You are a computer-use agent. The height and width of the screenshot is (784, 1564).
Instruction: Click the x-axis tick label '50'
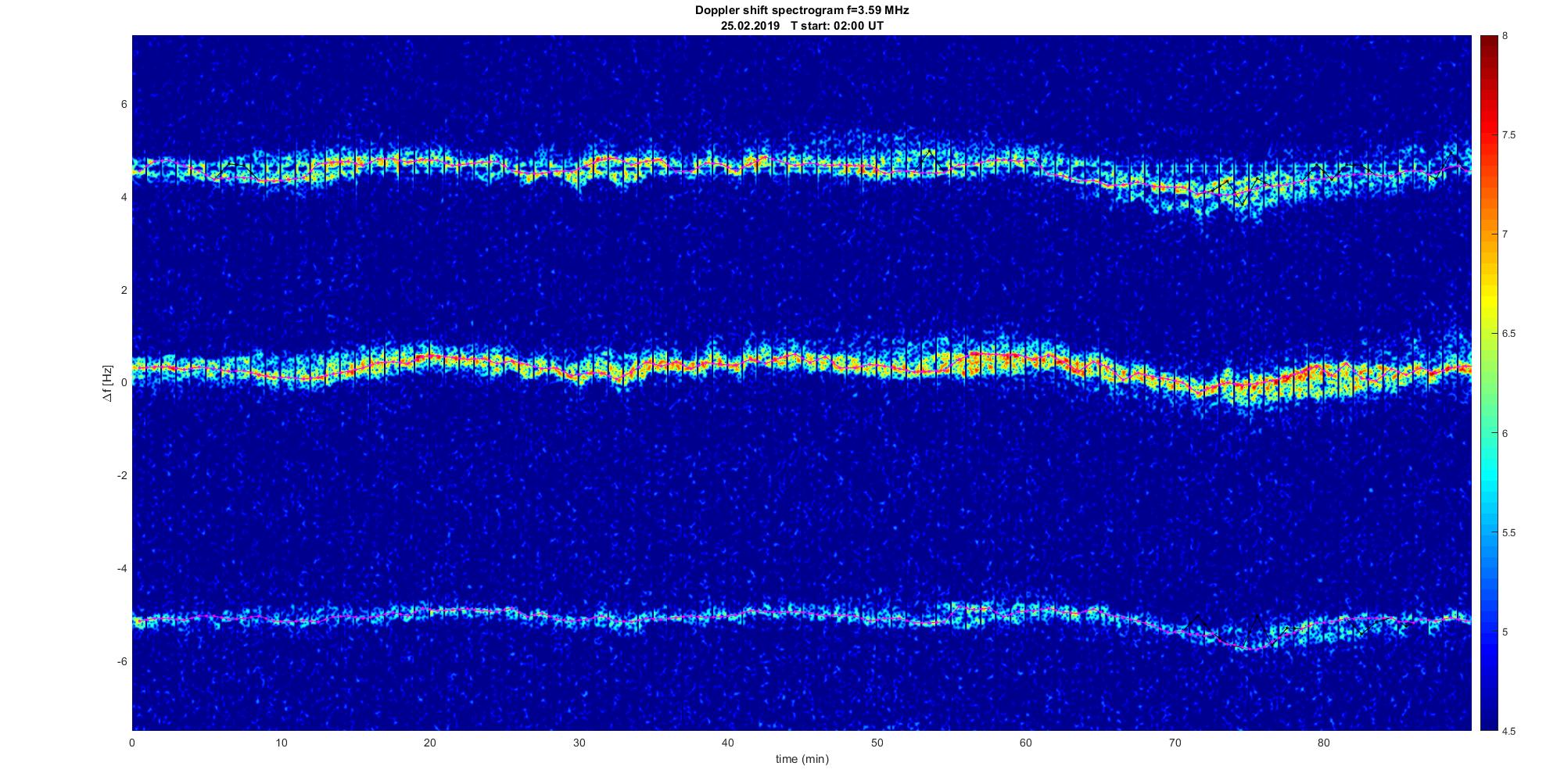877,743
